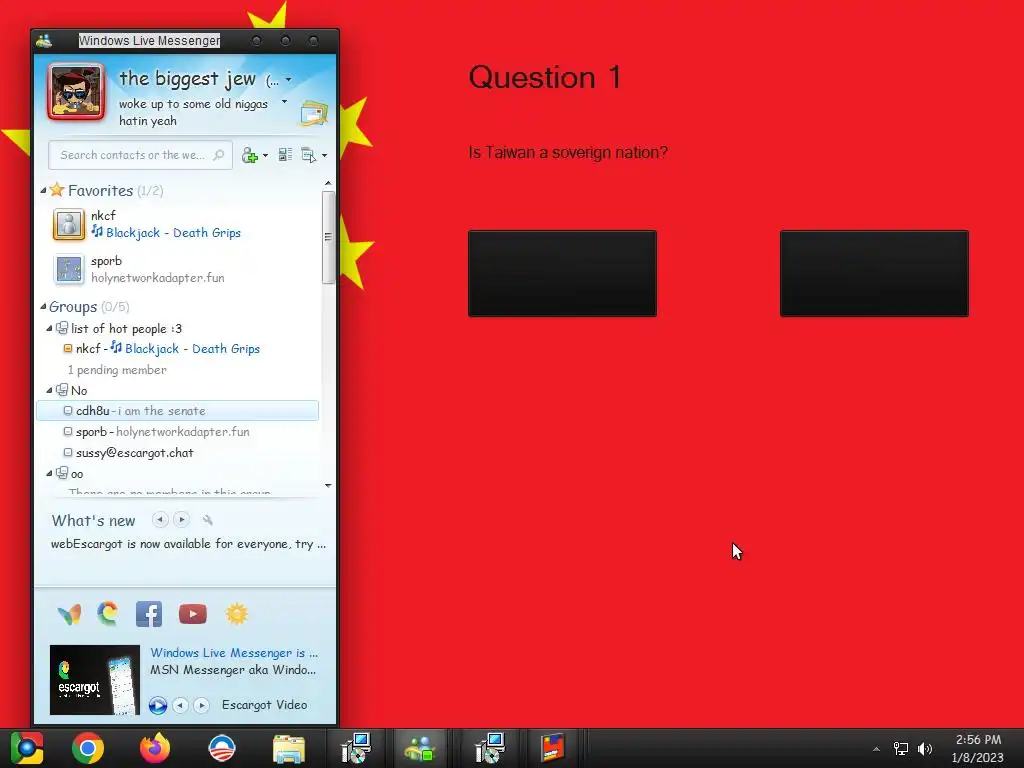Screen dimensions: 1024x768
Task: Select sporb row in the No group
Action: pos(178,432)
